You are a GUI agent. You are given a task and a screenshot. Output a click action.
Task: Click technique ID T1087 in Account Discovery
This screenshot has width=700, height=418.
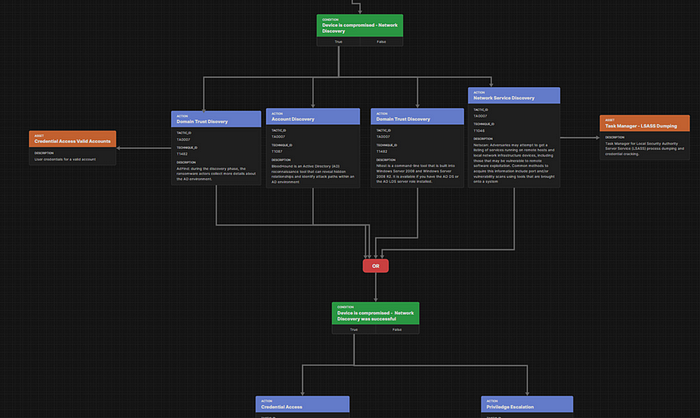[277, 151]
